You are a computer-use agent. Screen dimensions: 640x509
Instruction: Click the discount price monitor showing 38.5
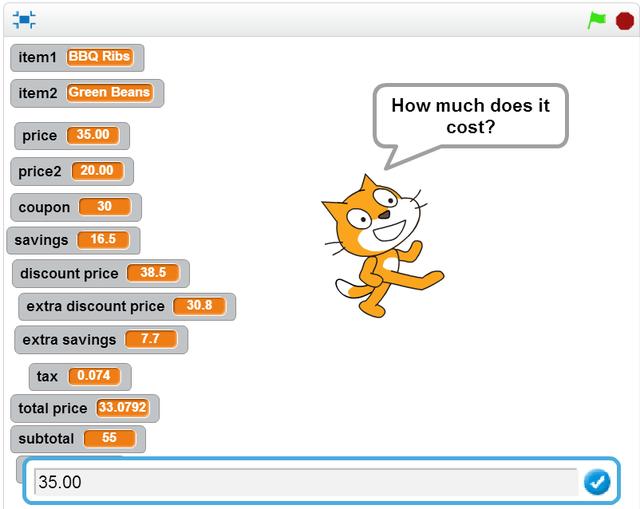point(101,273)
